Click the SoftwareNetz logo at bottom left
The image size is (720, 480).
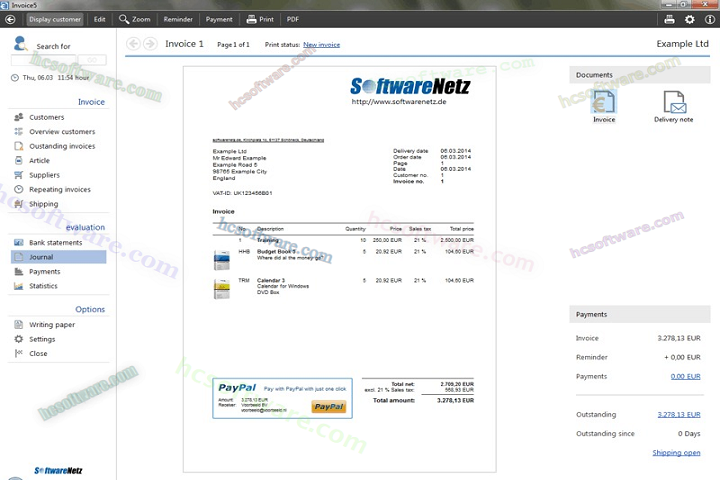(x=58, y=470)
